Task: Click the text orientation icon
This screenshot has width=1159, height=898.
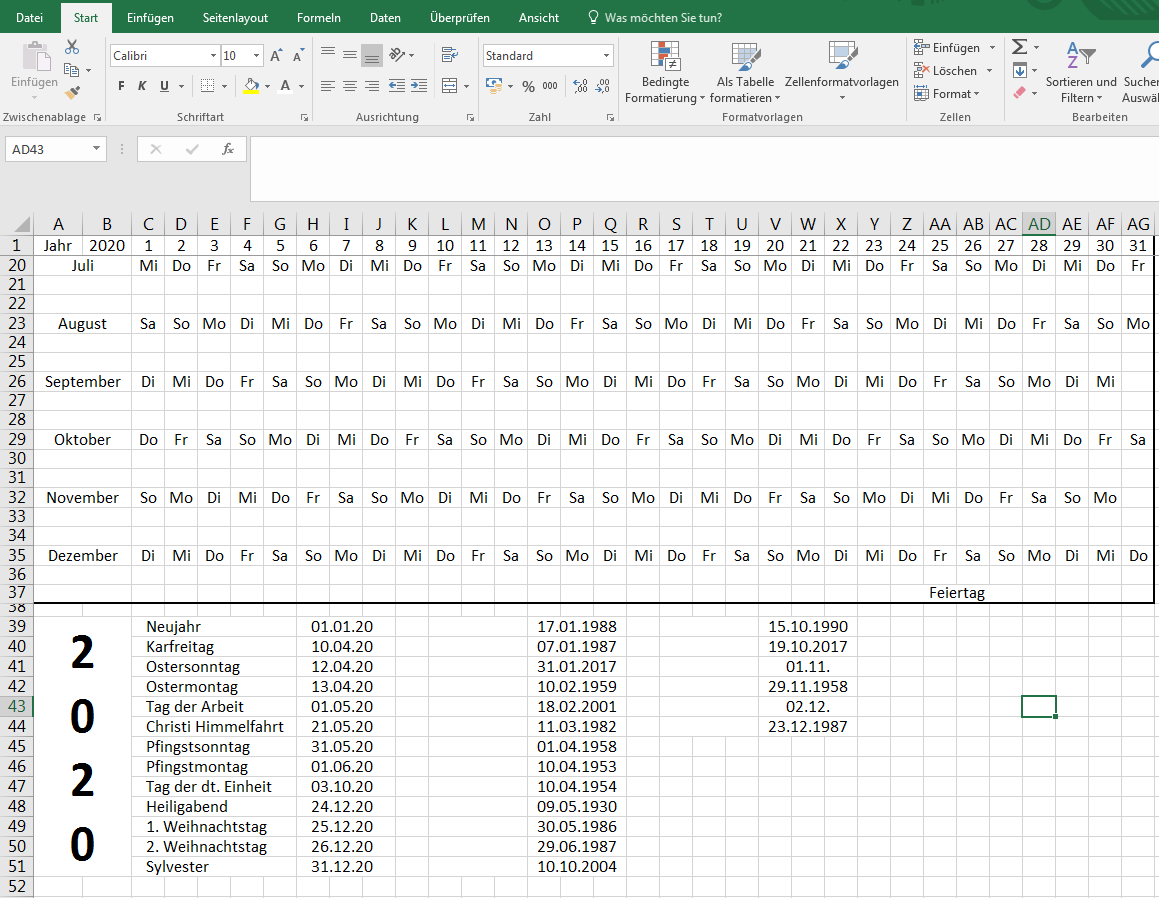Action: 398,55
